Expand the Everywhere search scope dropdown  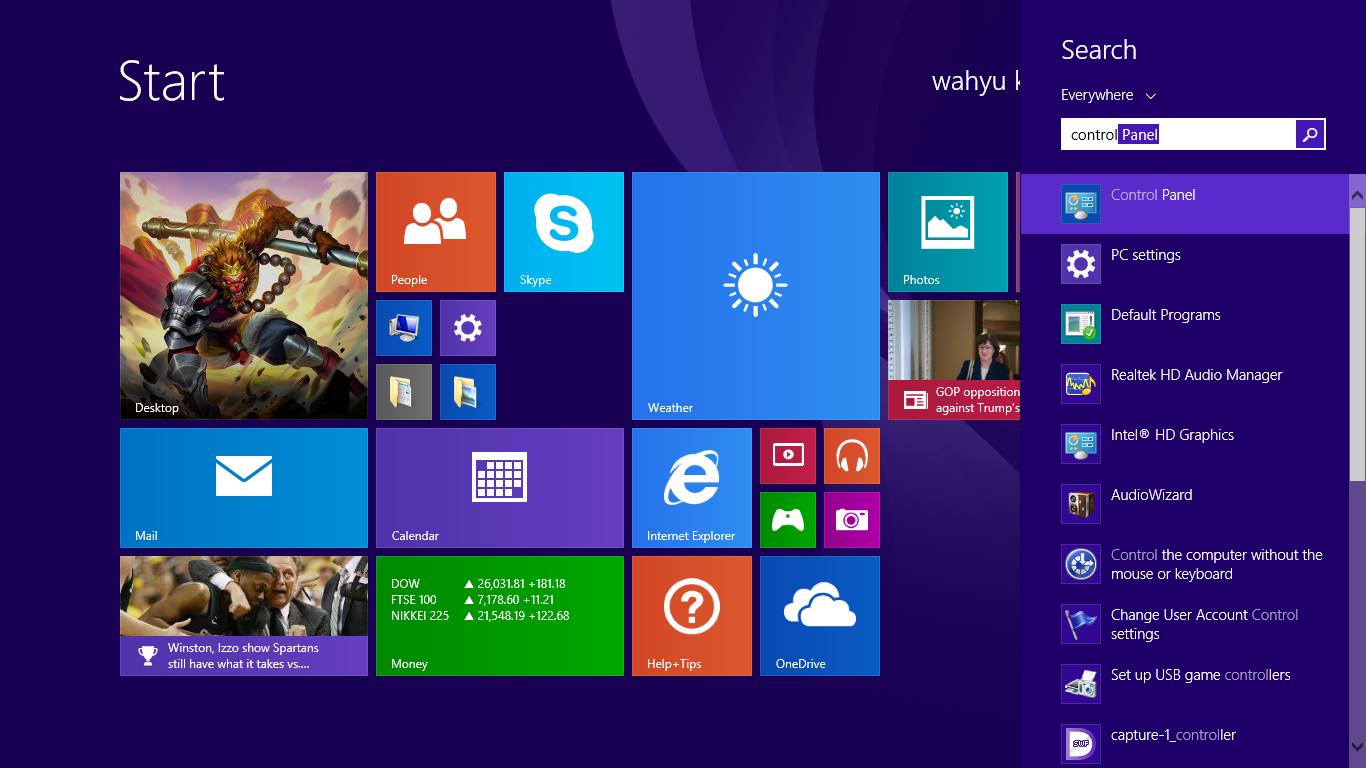pyautogui.click(x=1108, y=95)
